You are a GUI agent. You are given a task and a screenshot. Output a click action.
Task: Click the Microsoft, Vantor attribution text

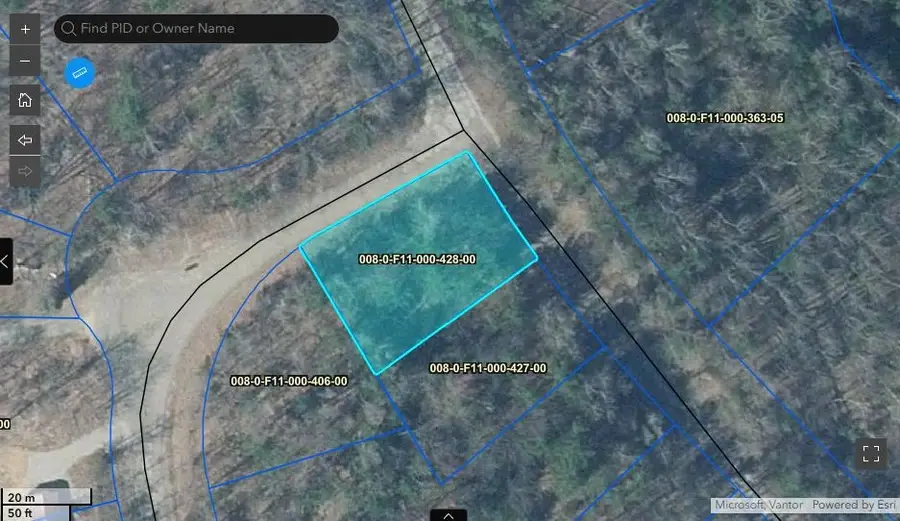click(x=758, y=505)
